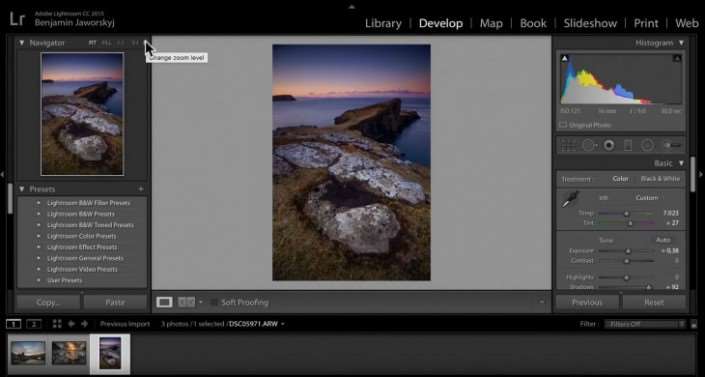Viewport: 705px width, 377px height.
Task: Add a new preset with plus icon
Action: tap(141, 189)
